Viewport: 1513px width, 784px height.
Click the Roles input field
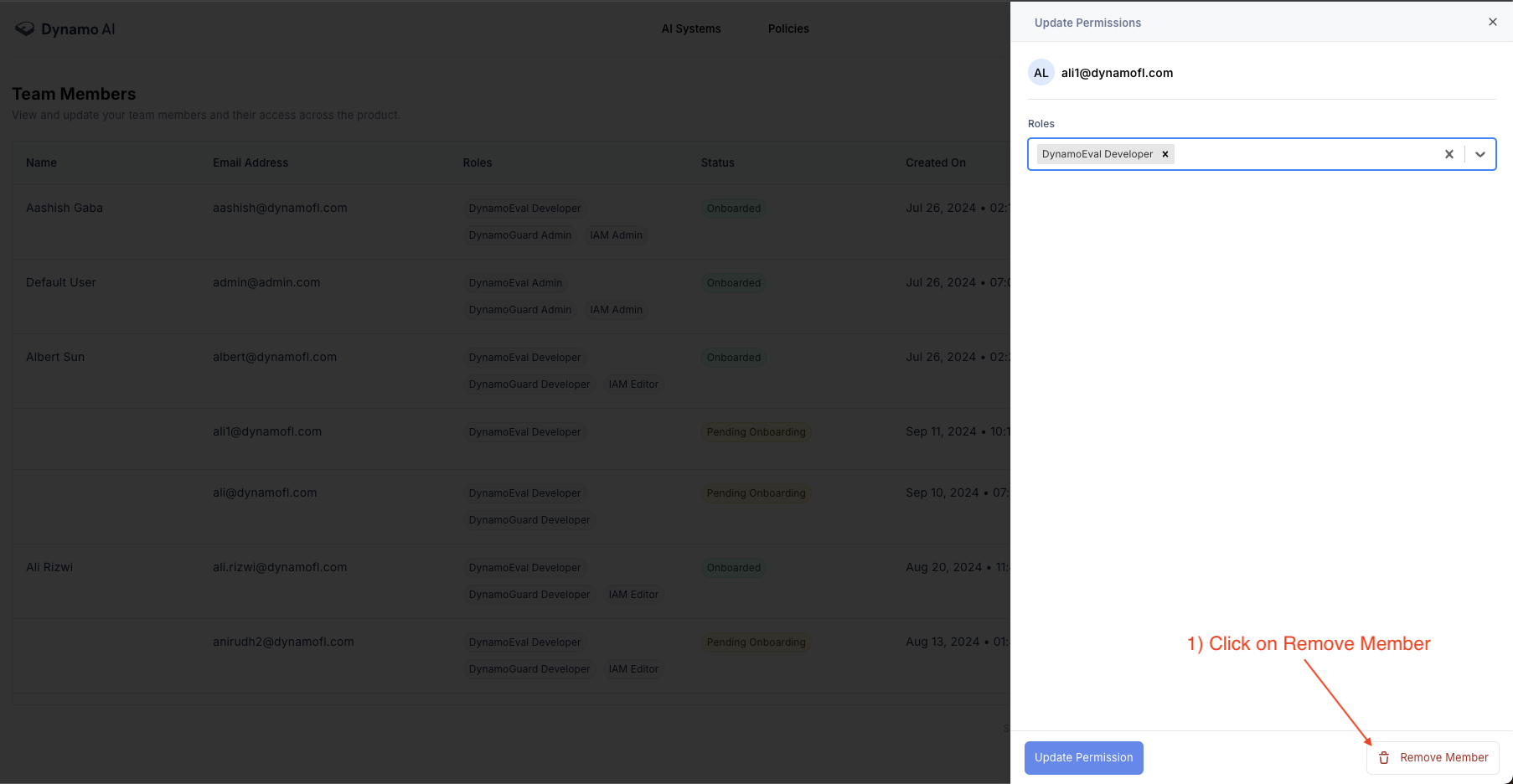[x=1262, y=154]
